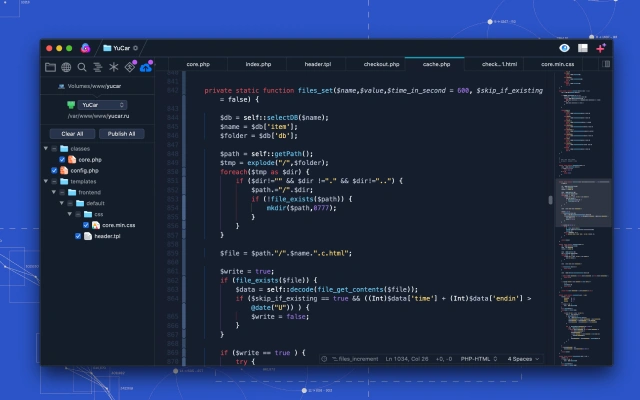Select the cache.php tab

[x=436, y=64]
